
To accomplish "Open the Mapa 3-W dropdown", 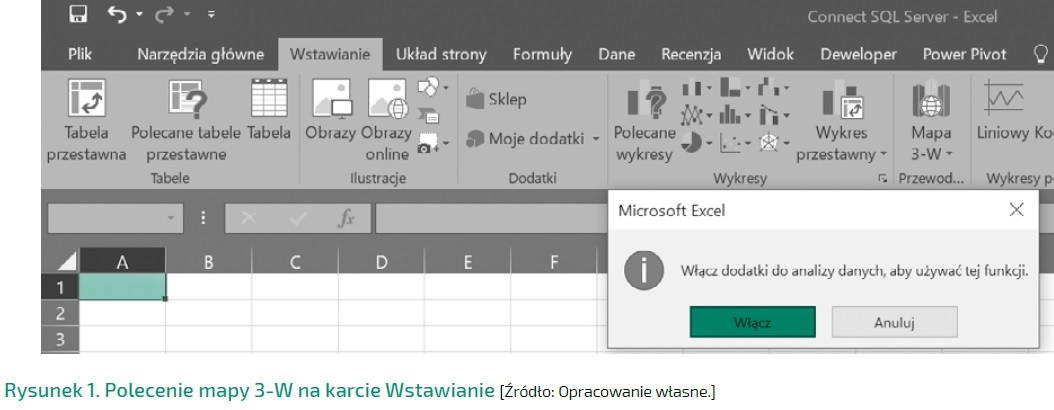I will (x=943, y=156).
